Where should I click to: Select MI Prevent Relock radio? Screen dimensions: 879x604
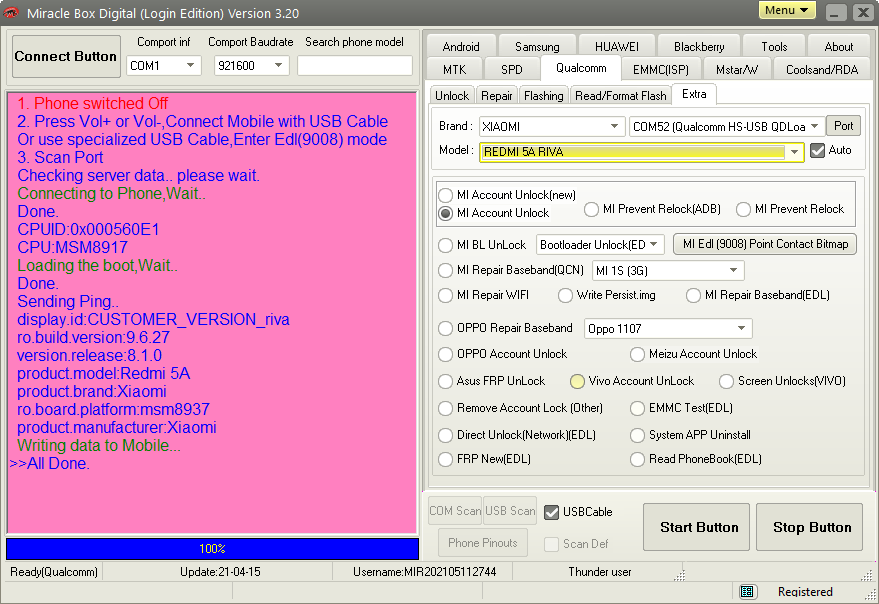point(743,209)
